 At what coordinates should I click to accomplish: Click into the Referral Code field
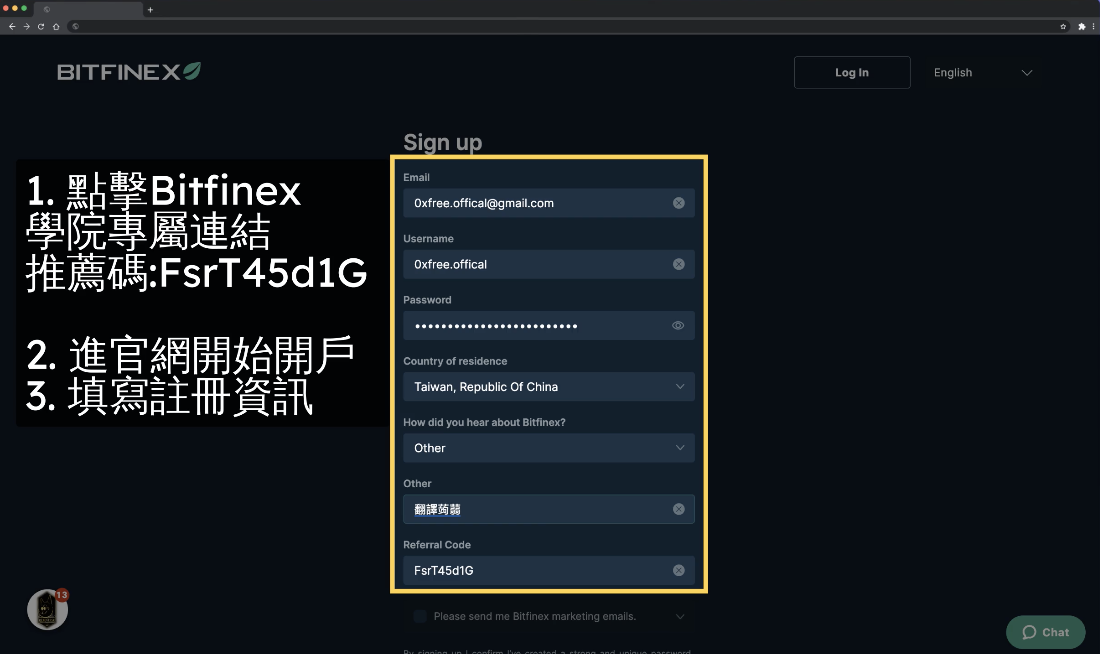[549, 570]
